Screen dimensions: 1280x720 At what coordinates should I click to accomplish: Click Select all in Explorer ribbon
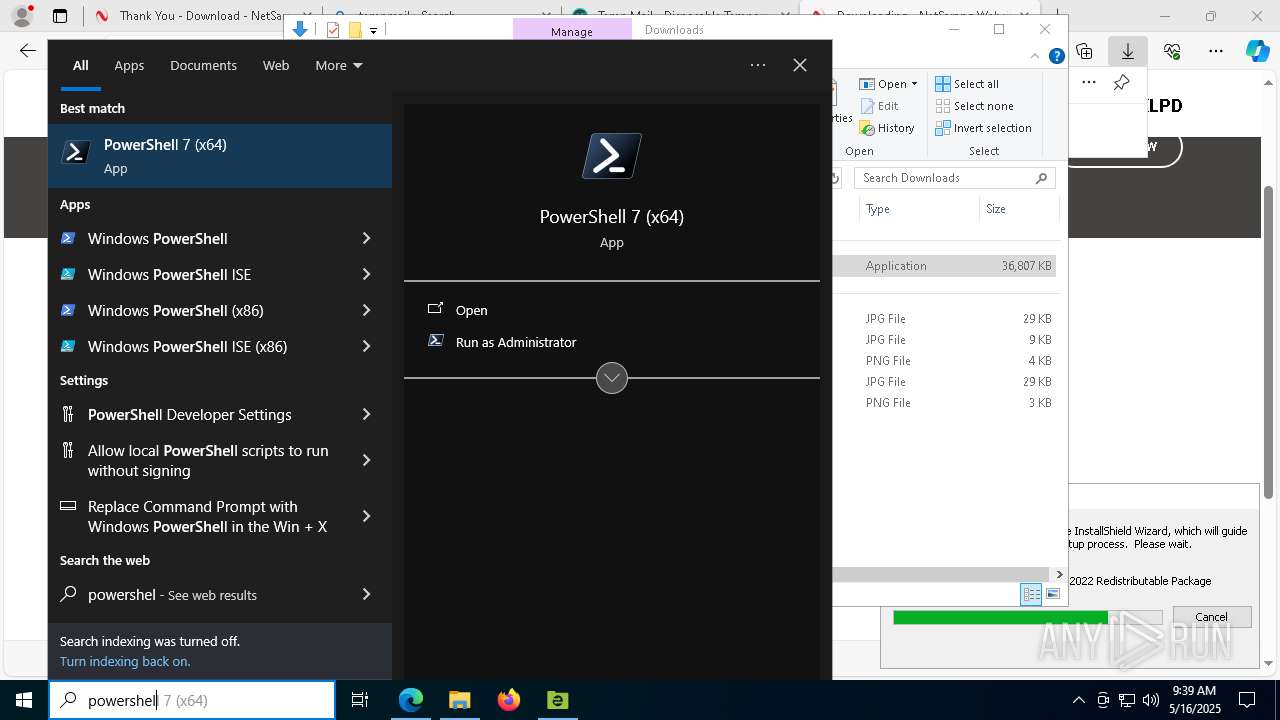(967, 84)
